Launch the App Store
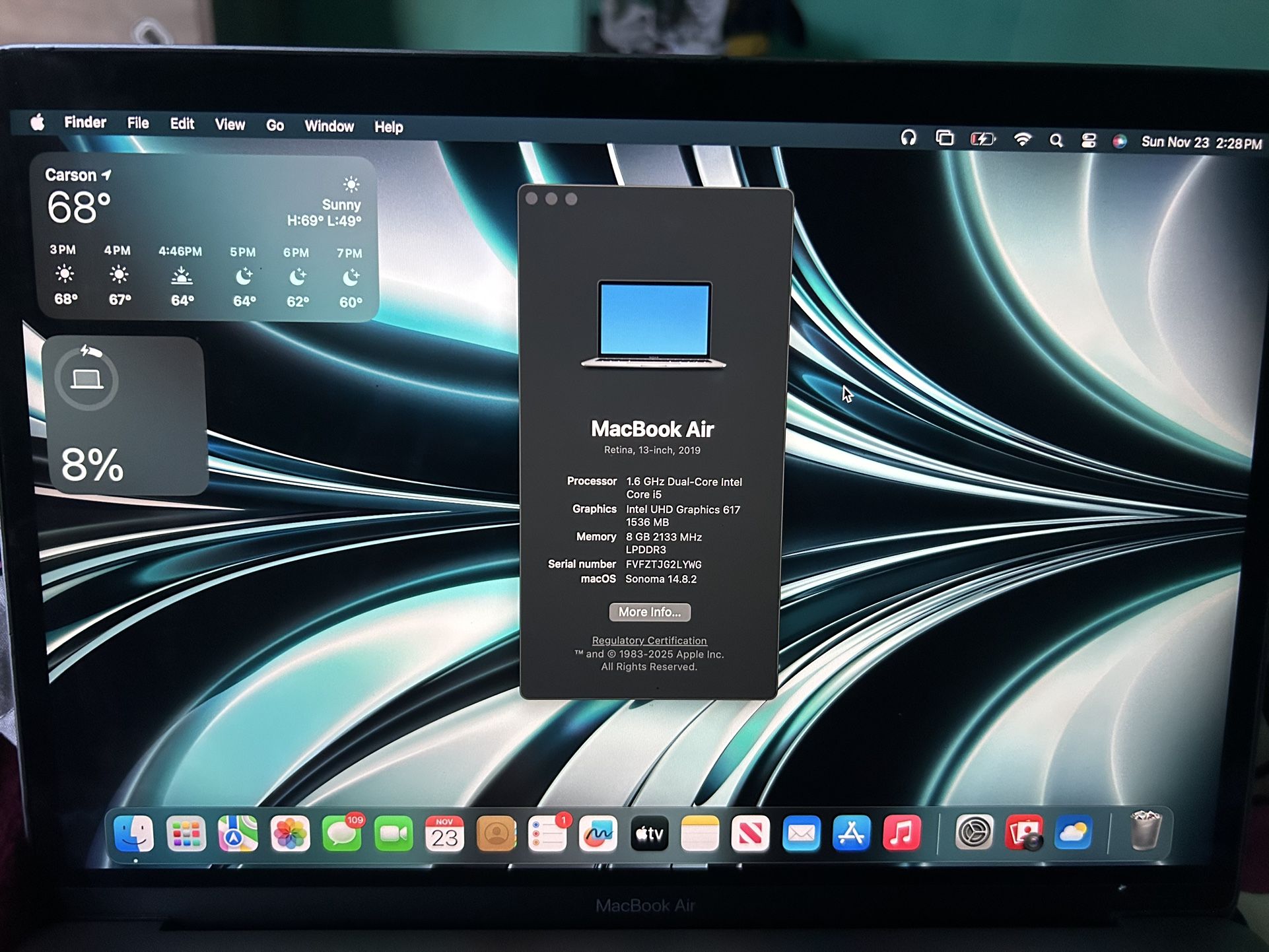This screenshot has width=1269, height=952. tap(852, 834)
